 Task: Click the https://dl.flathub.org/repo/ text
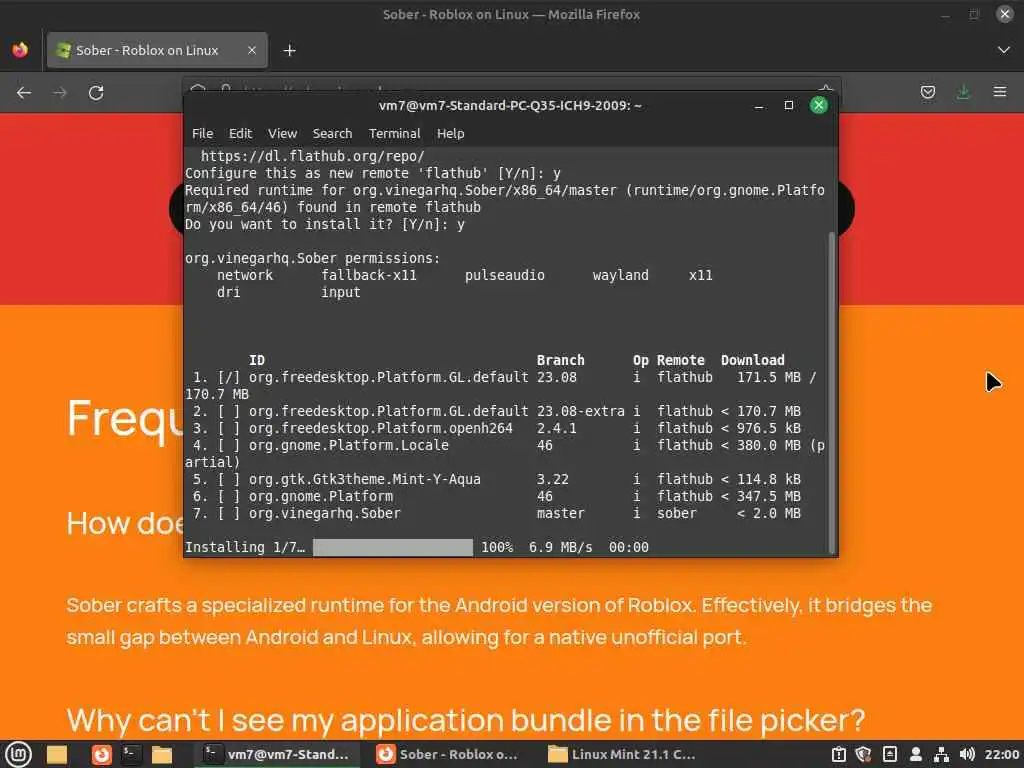click(312, 156)
